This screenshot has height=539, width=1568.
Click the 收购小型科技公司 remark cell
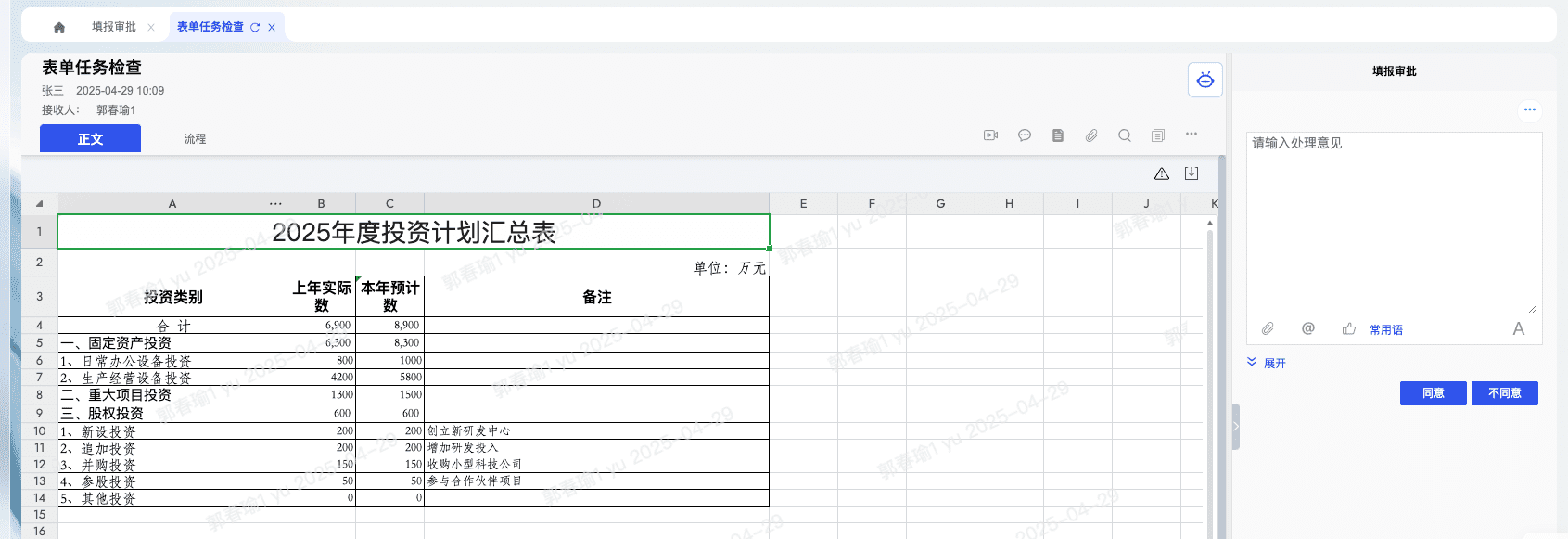[x=596, y=464]
